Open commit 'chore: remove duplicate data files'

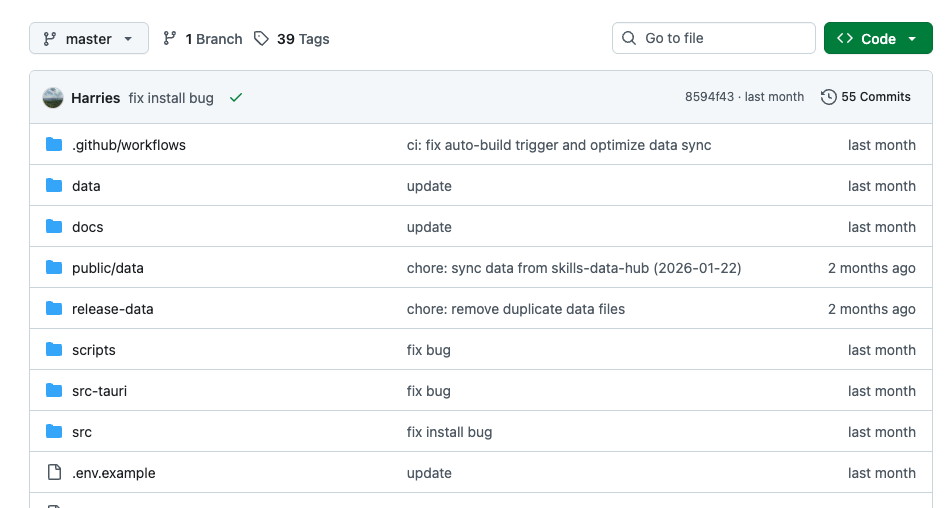516,309
